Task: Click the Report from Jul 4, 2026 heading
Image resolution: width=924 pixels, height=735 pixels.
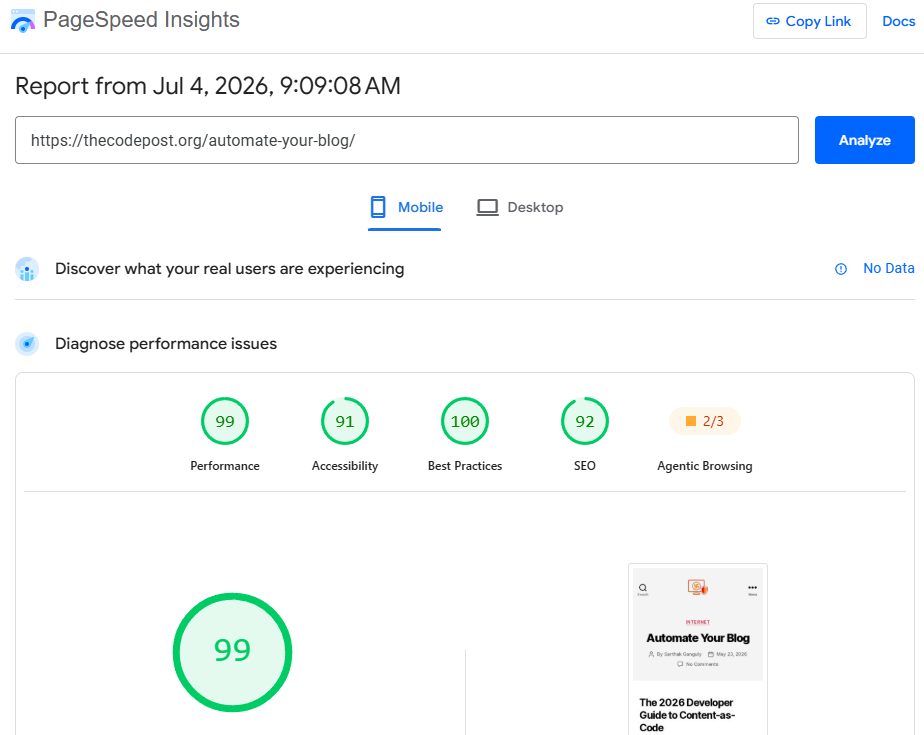Action: (207, 86)
